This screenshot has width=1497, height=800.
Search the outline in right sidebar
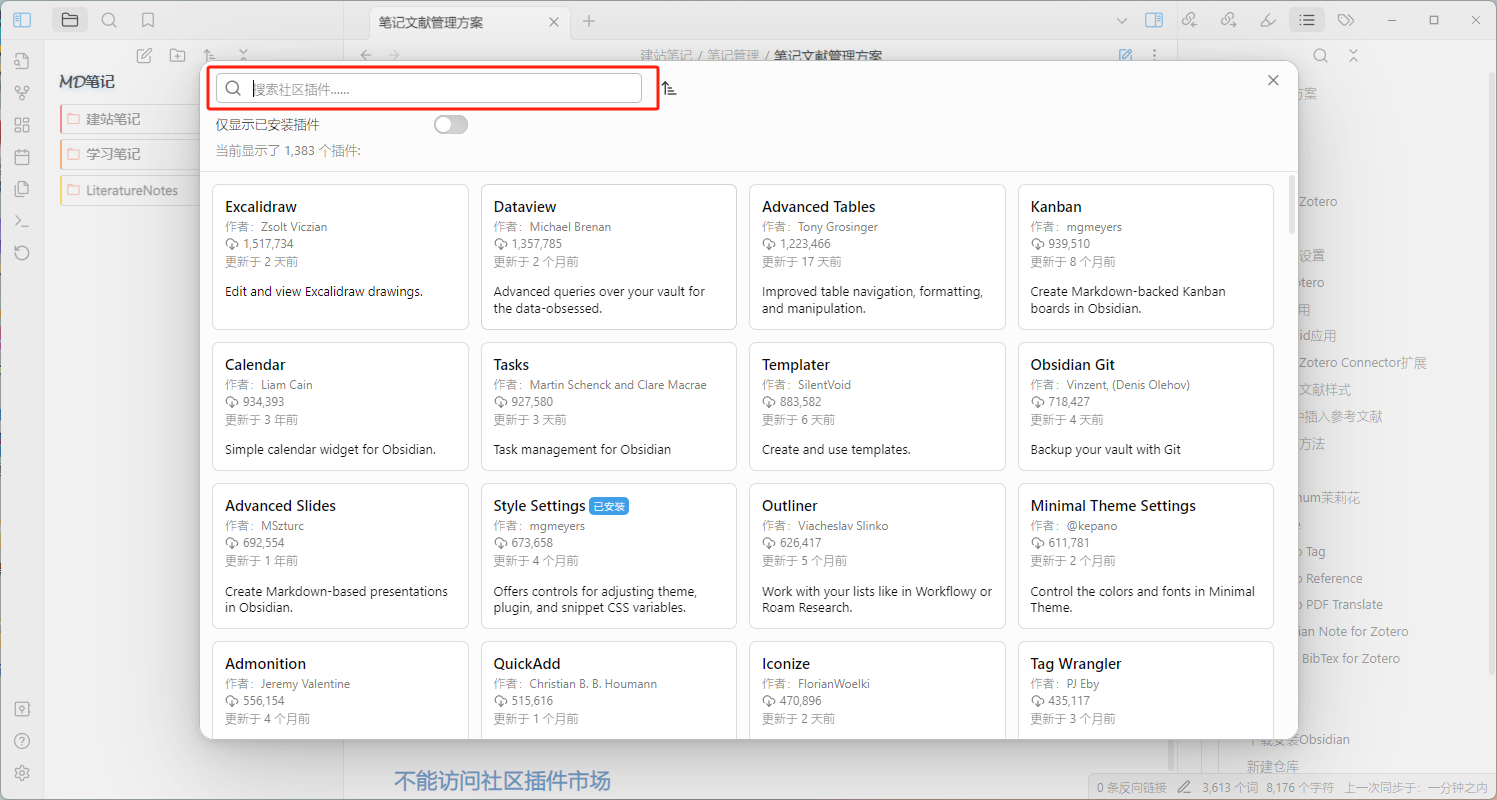[1321, 56]
